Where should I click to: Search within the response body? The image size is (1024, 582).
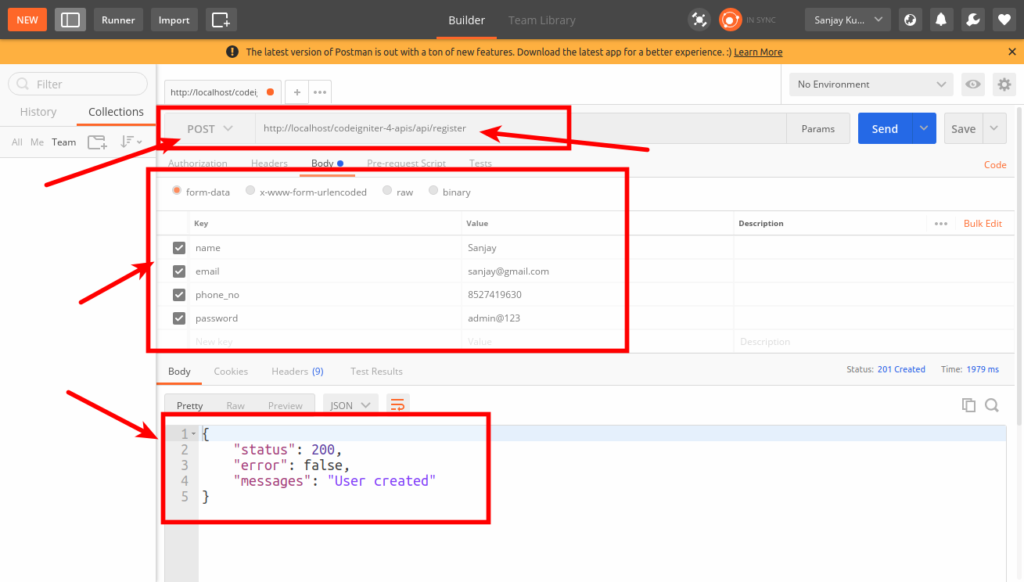click(992, 405)
